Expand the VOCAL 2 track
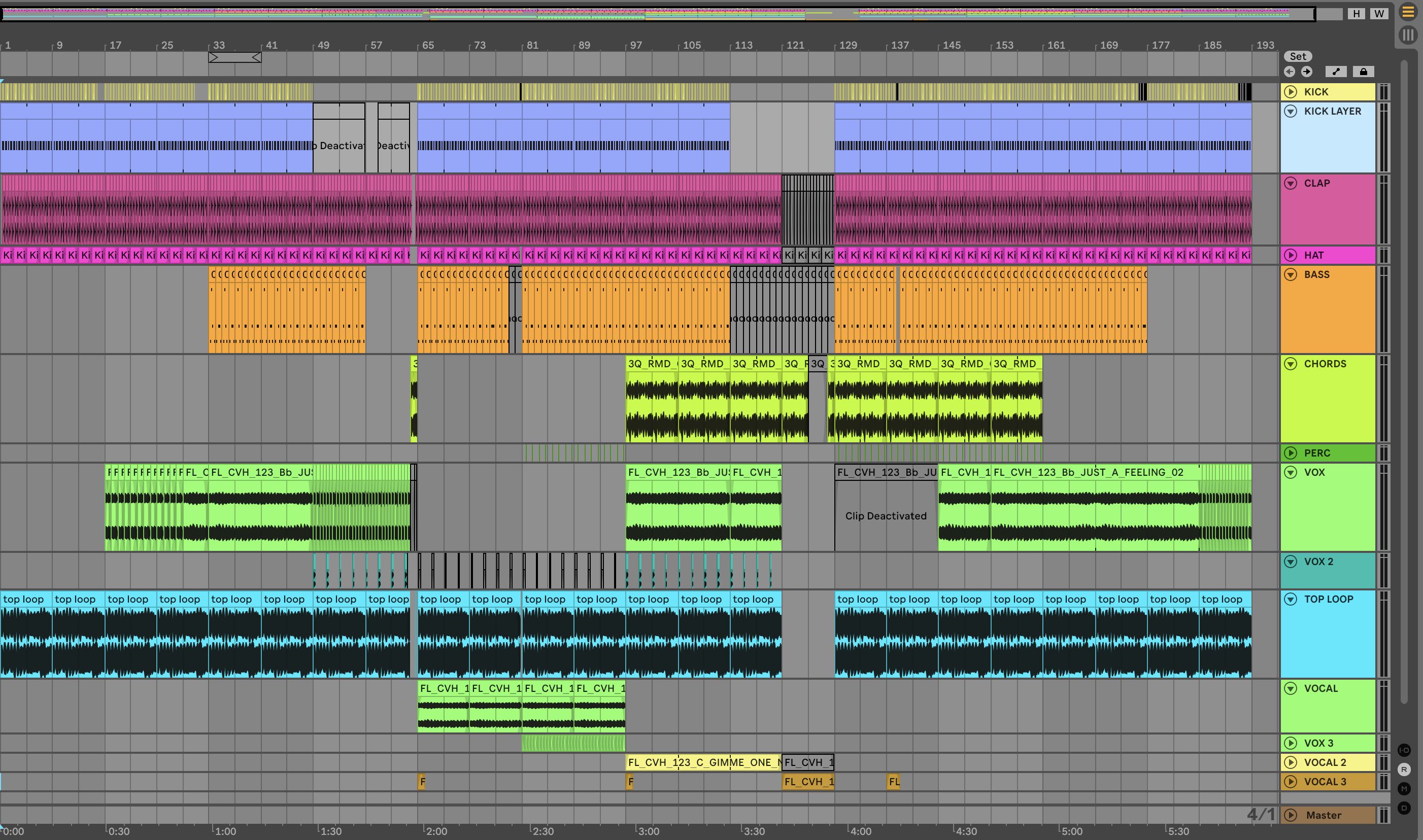Viewport: 1423px width, 840px height. tap(1291, 762)
